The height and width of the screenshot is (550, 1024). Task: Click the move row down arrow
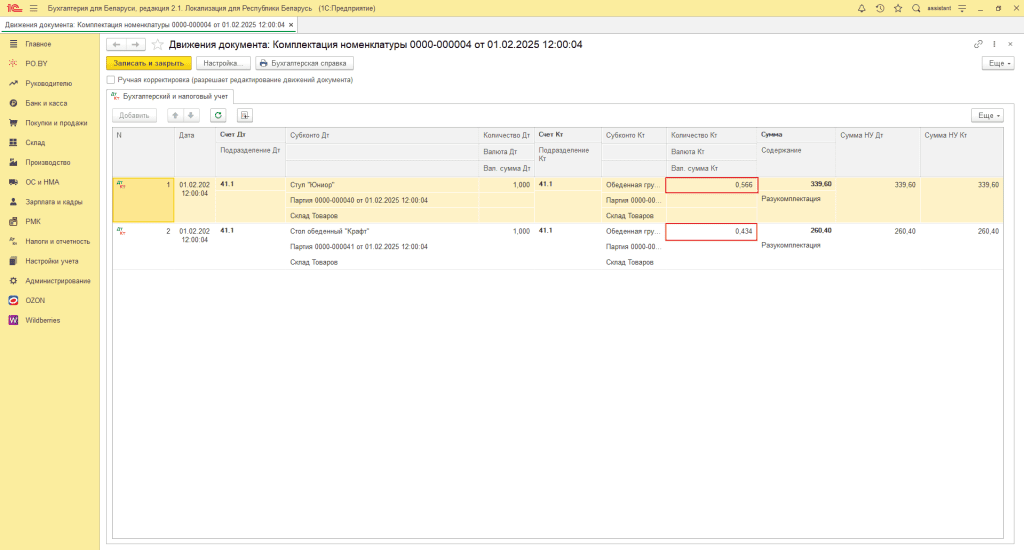191,115
